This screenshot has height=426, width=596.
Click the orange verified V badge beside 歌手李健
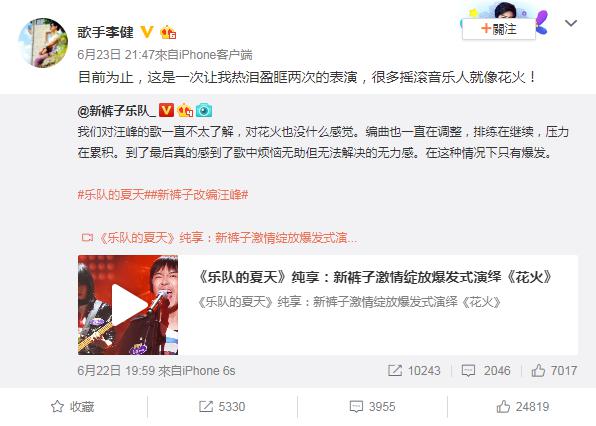pyautogui.click(x=147, y=32)
